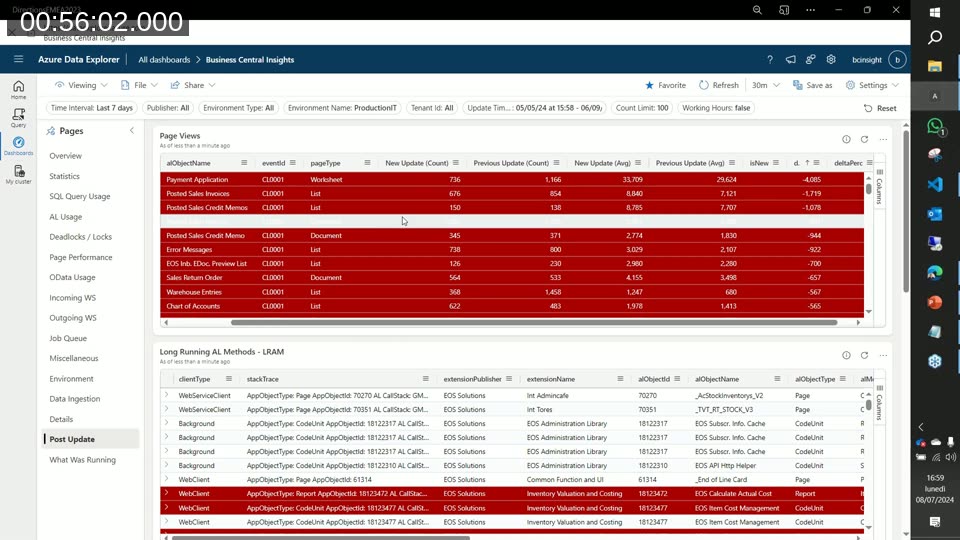
Task: Open WhatsApp from taskbar
Action: pos(935,126)
